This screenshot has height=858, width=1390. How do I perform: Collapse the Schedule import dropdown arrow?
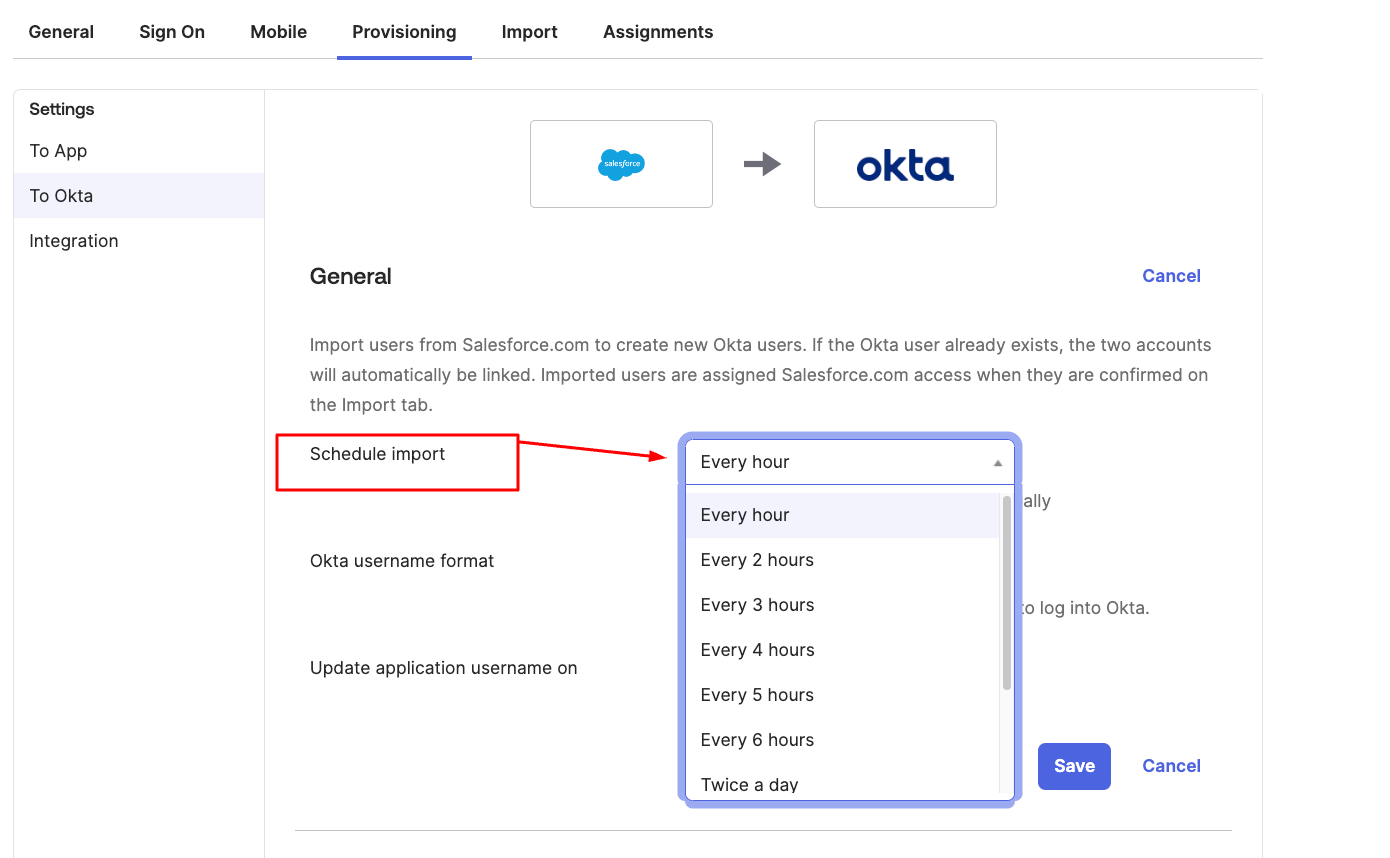997,463
